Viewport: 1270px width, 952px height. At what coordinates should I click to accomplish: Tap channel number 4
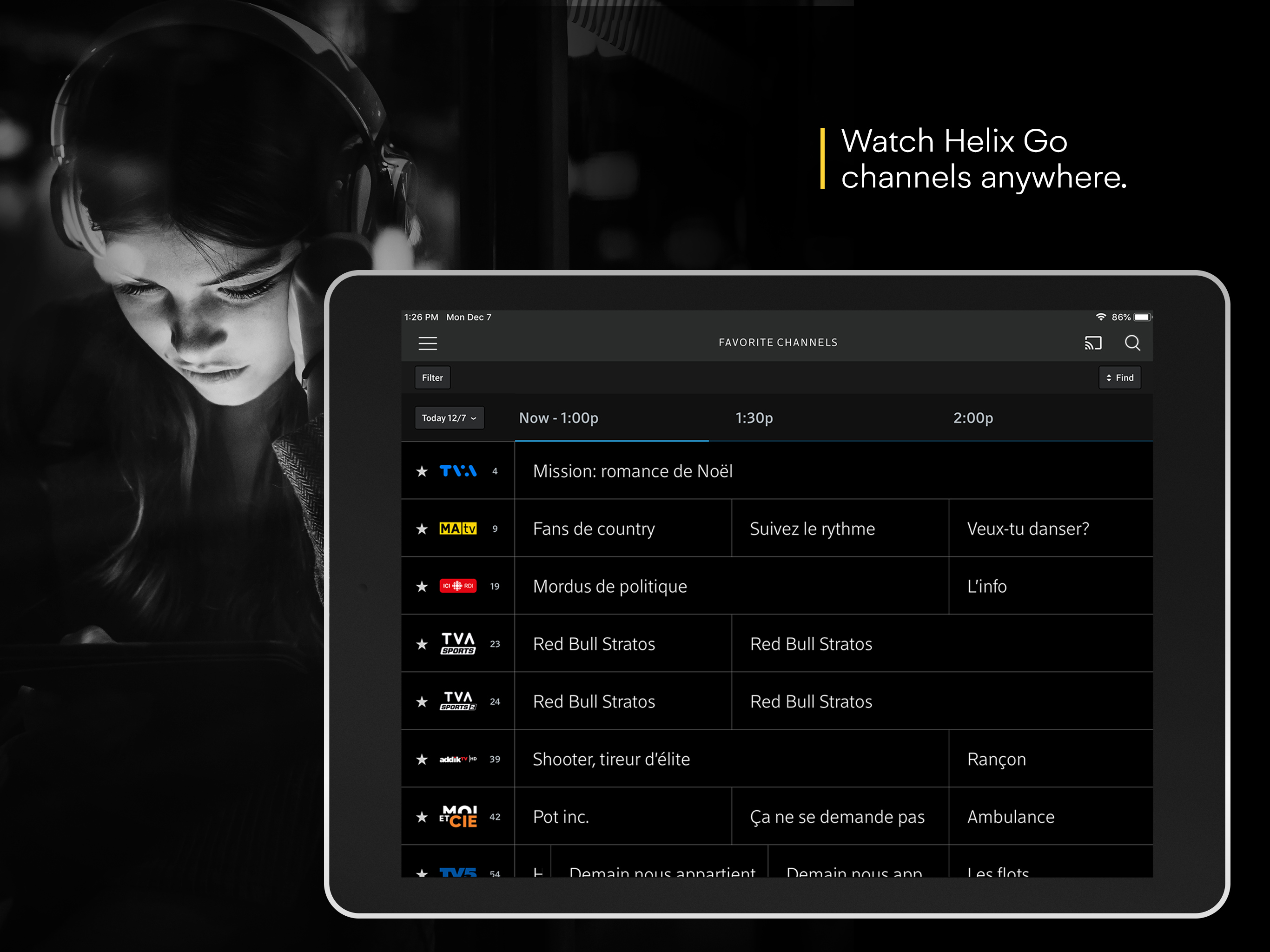tap(495, 471)
